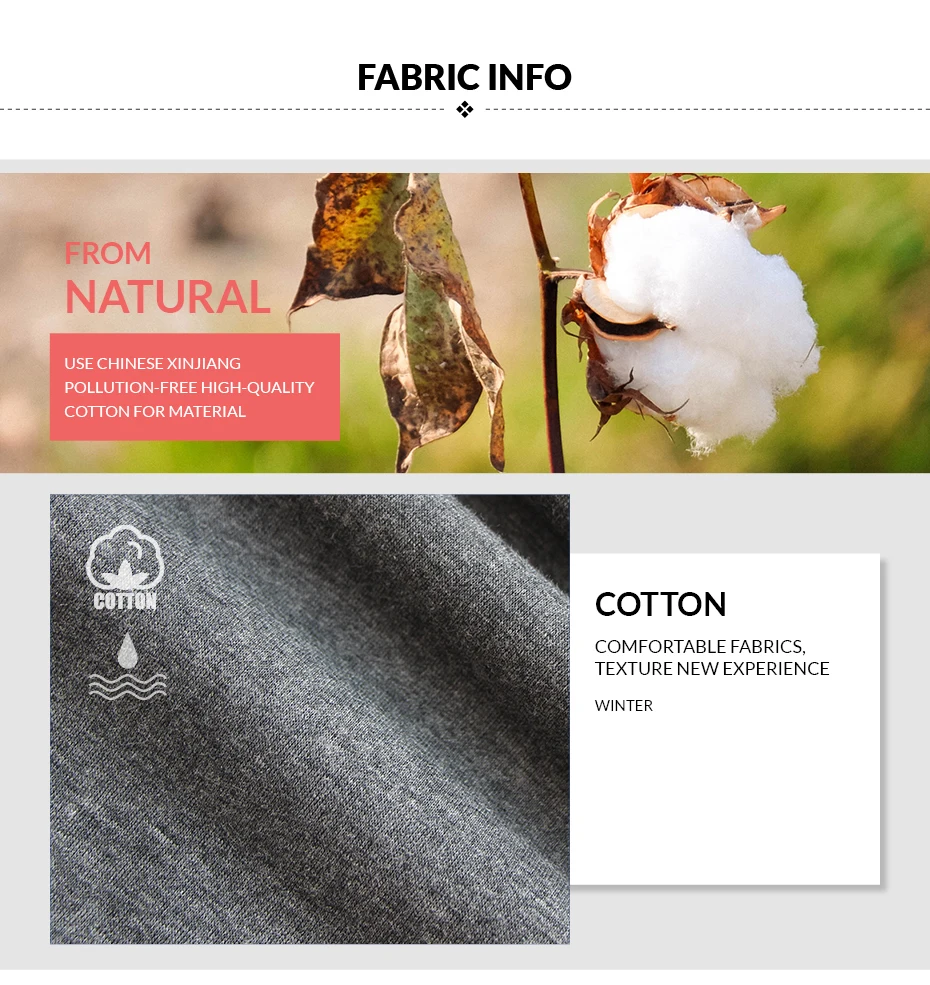This screenshot has height=985, width=930.
Task: Click the cotton plant stem in the banner
Action: (546, 327)
